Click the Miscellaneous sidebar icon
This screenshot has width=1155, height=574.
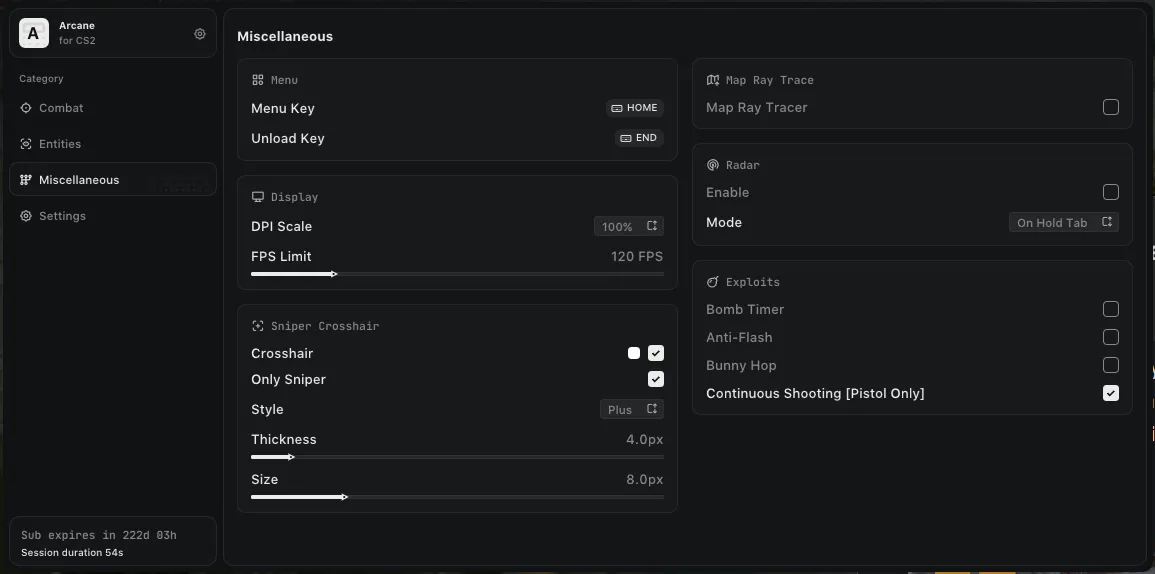coord(26,180)
